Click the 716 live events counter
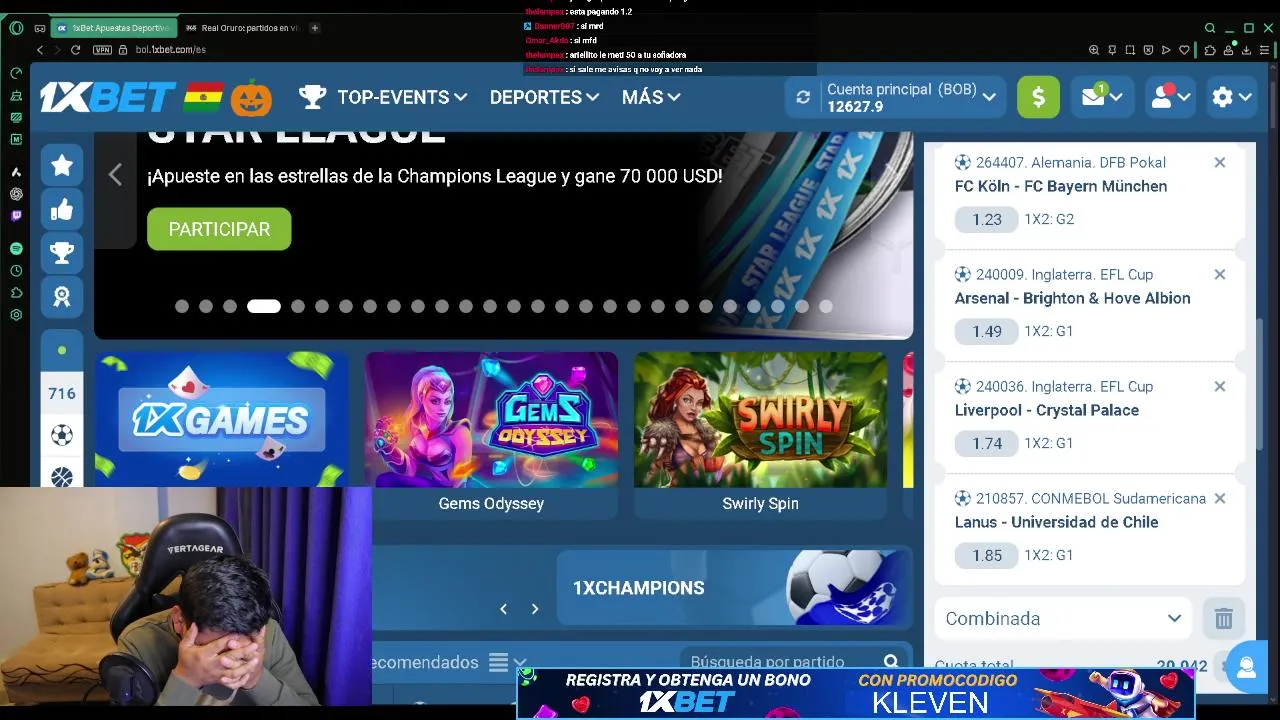This screenshot has width=1280, height=720. [x=62, y=393]
